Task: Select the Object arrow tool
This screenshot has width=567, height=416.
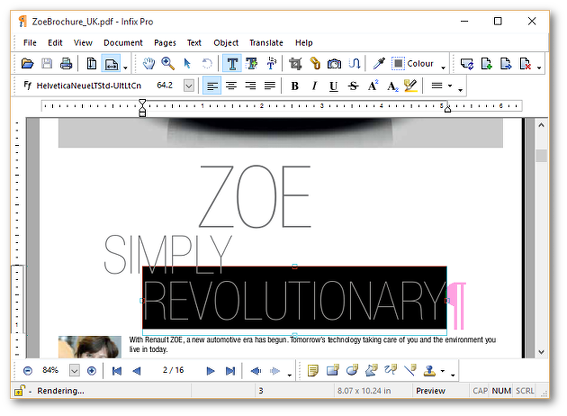Action: coord(187,64)
